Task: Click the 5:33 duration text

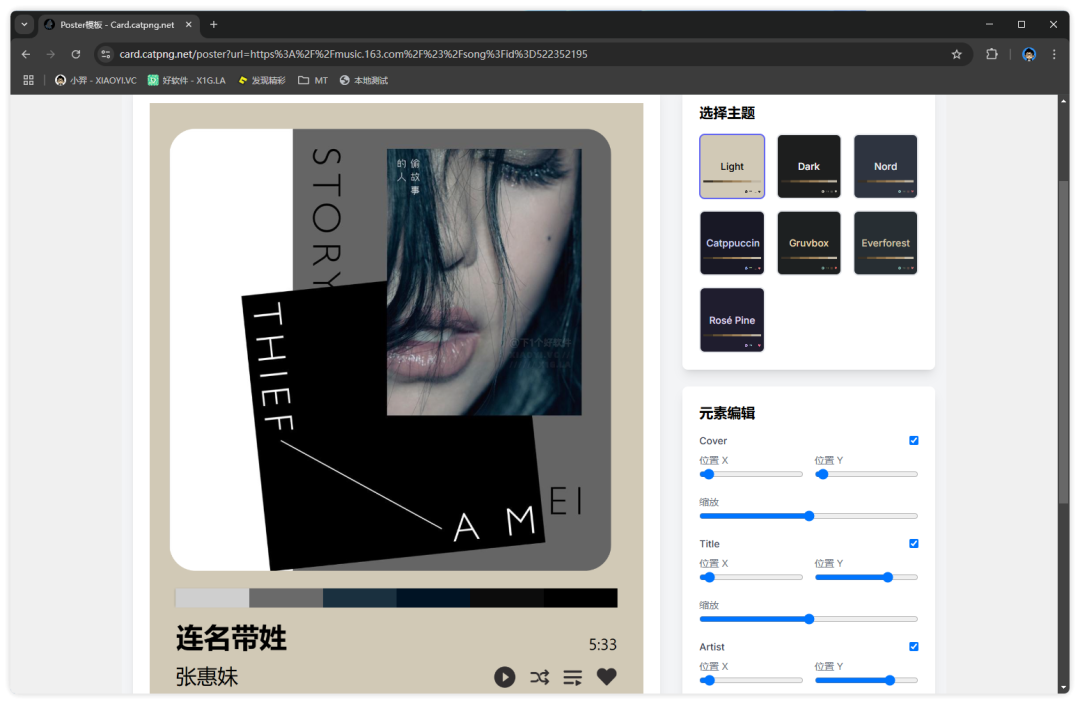Action: tap(602, 645)
